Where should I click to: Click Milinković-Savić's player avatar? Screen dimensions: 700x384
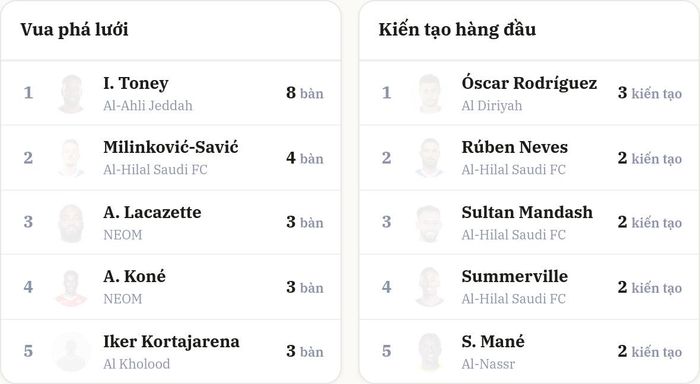(x=71, y=158)
